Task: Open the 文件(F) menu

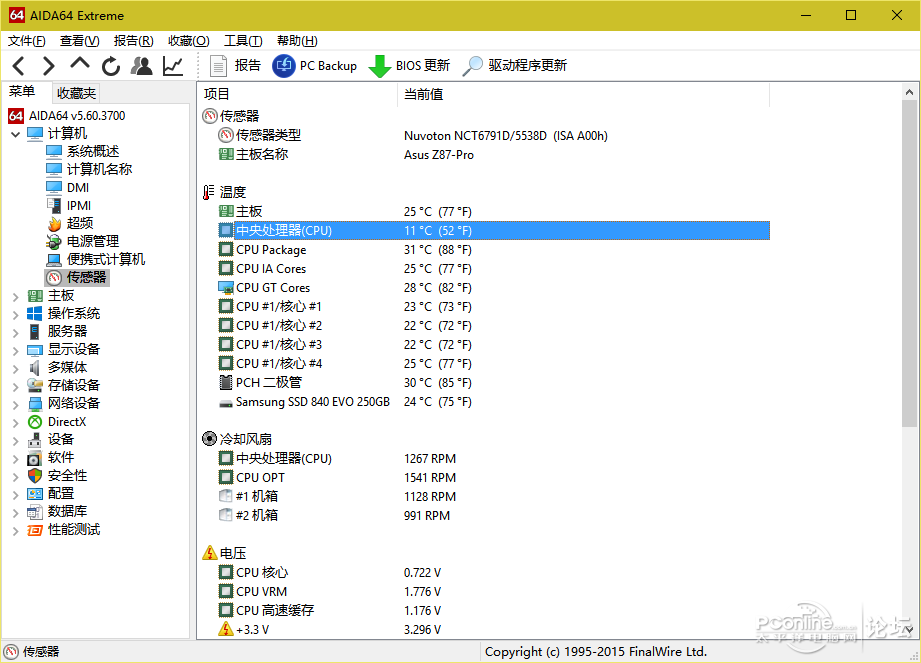Action: click(26, 41)
